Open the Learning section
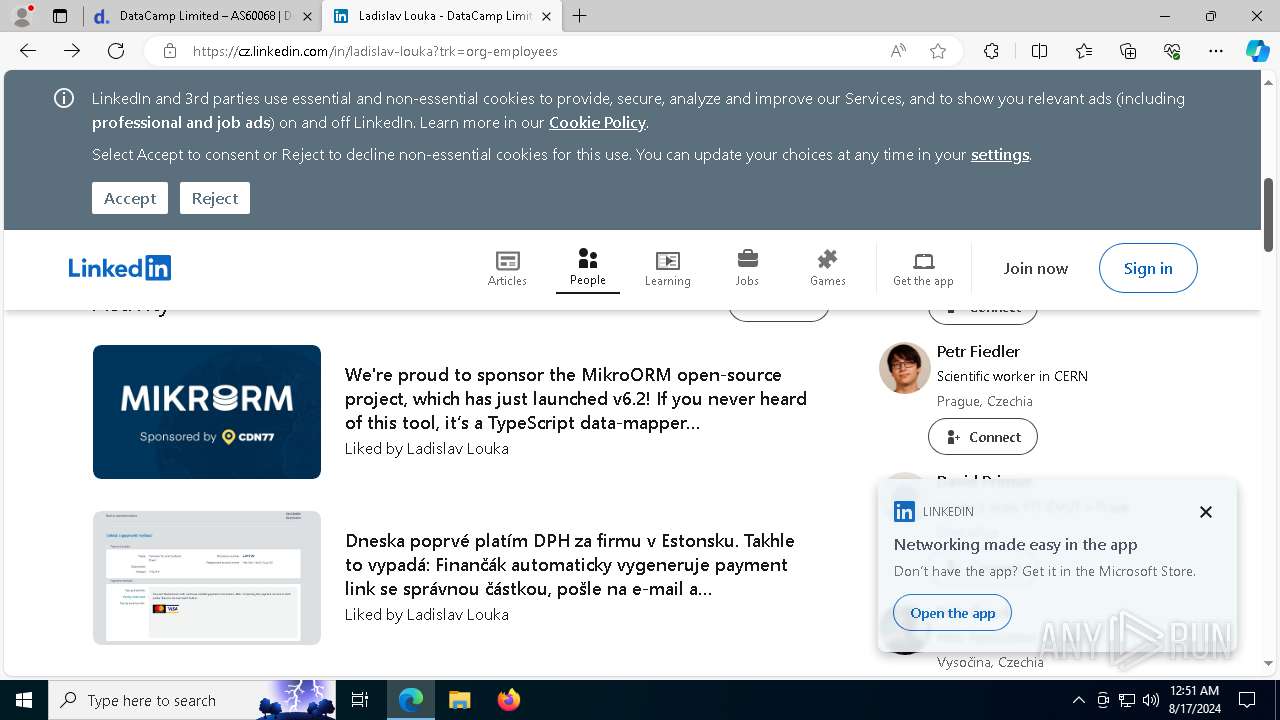The height and width of the screenshot is (720, 1280). [x=668, y=268]
